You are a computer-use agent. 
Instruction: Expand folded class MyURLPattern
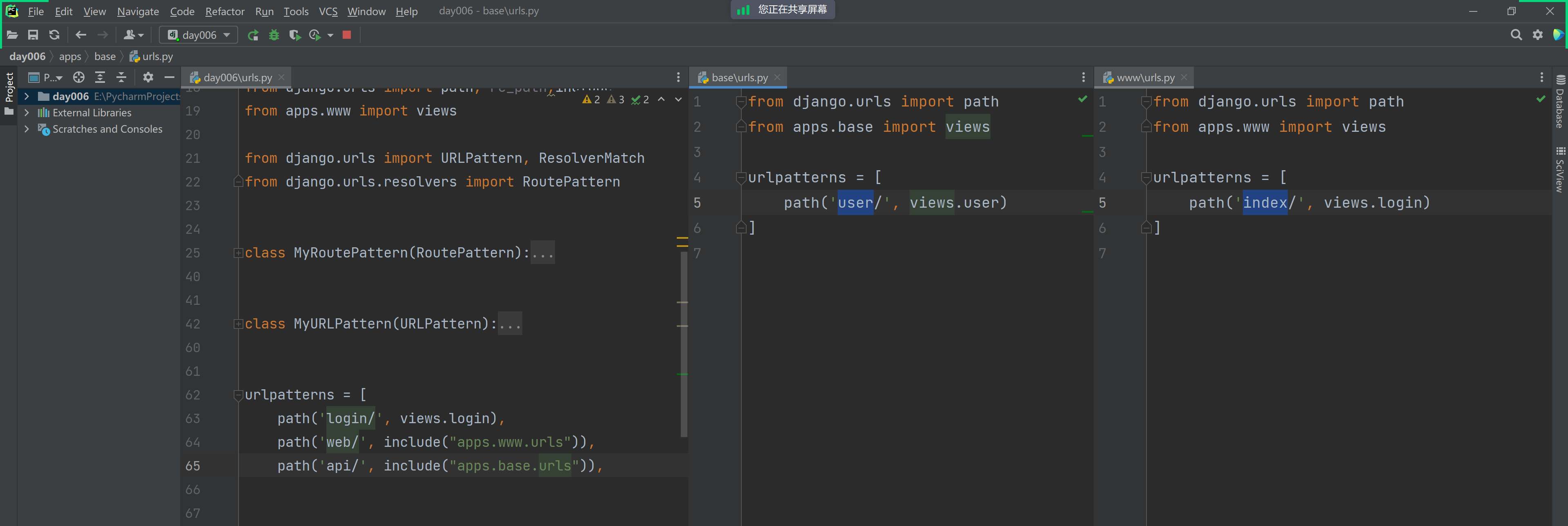pyautogui.click(x=239, y=324)
